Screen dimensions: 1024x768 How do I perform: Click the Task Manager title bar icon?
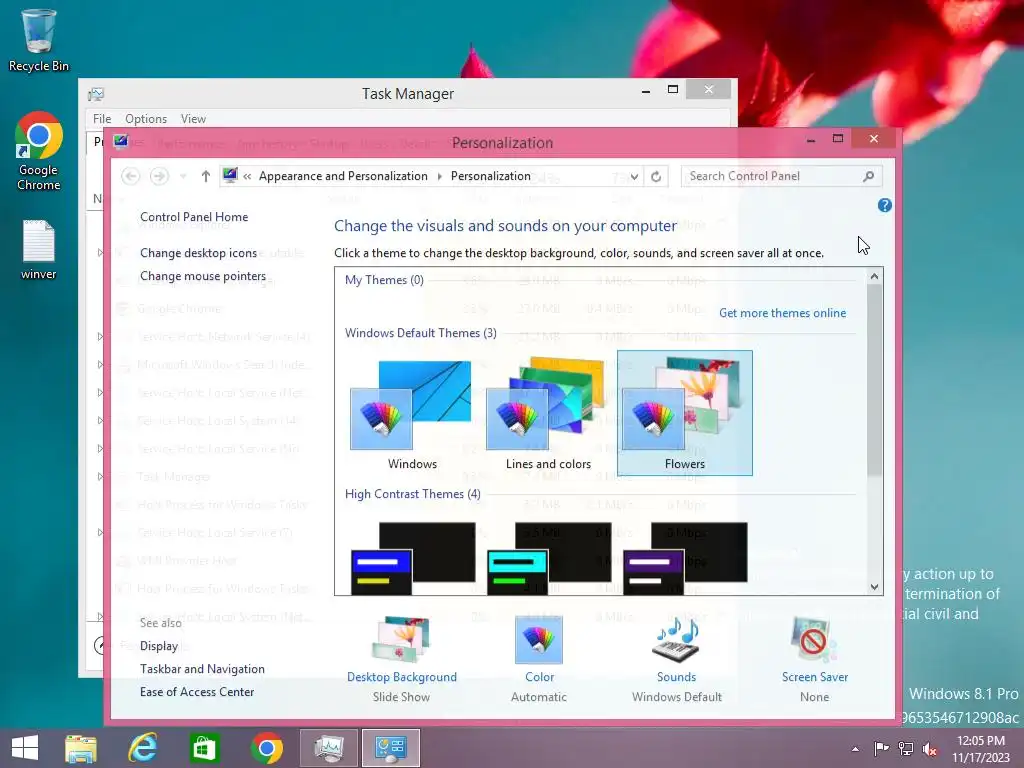pos(96,94)
